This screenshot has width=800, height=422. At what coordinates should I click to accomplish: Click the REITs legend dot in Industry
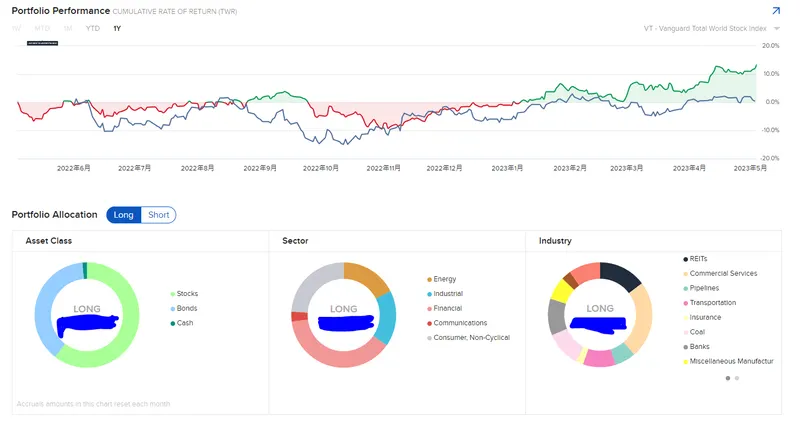click(x=685, y=259)
